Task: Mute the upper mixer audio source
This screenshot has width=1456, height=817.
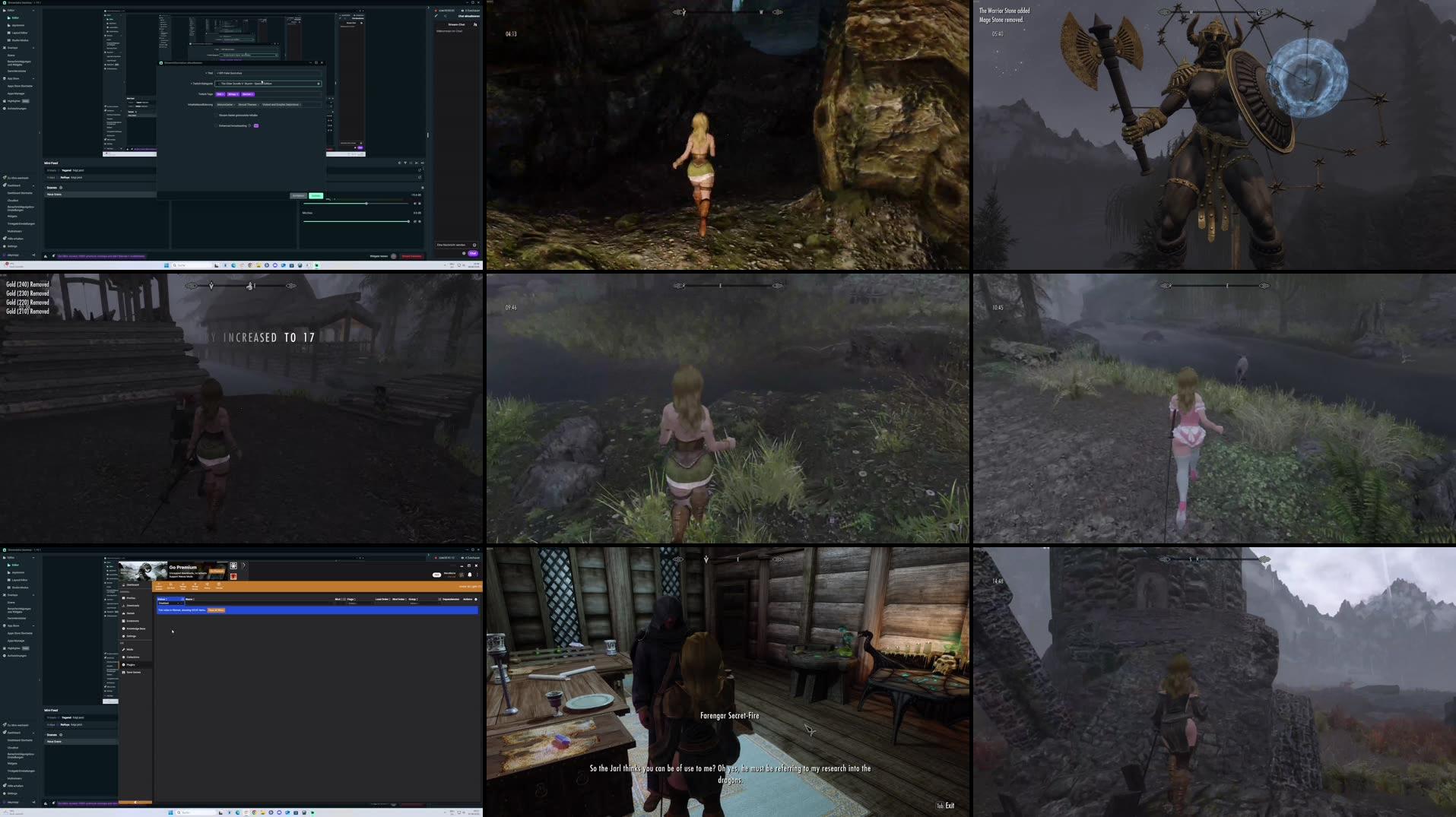Action: (414, 204)
